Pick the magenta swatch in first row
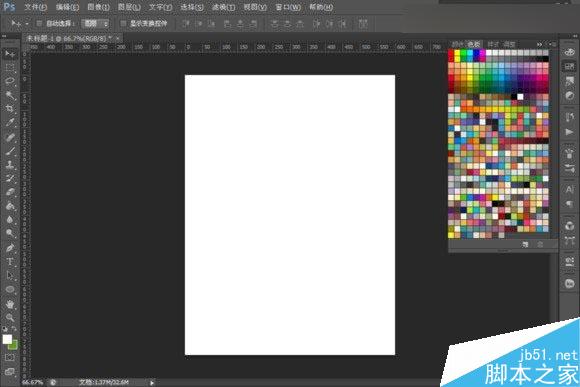 click(x=482, y=54)
